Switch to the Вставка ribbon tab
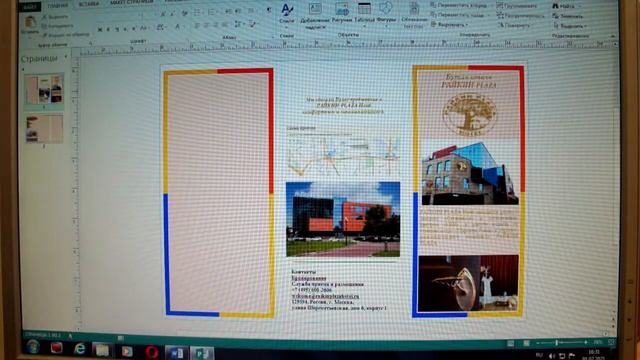This screenshot has height=360, width=640. [x=89, y=4]
